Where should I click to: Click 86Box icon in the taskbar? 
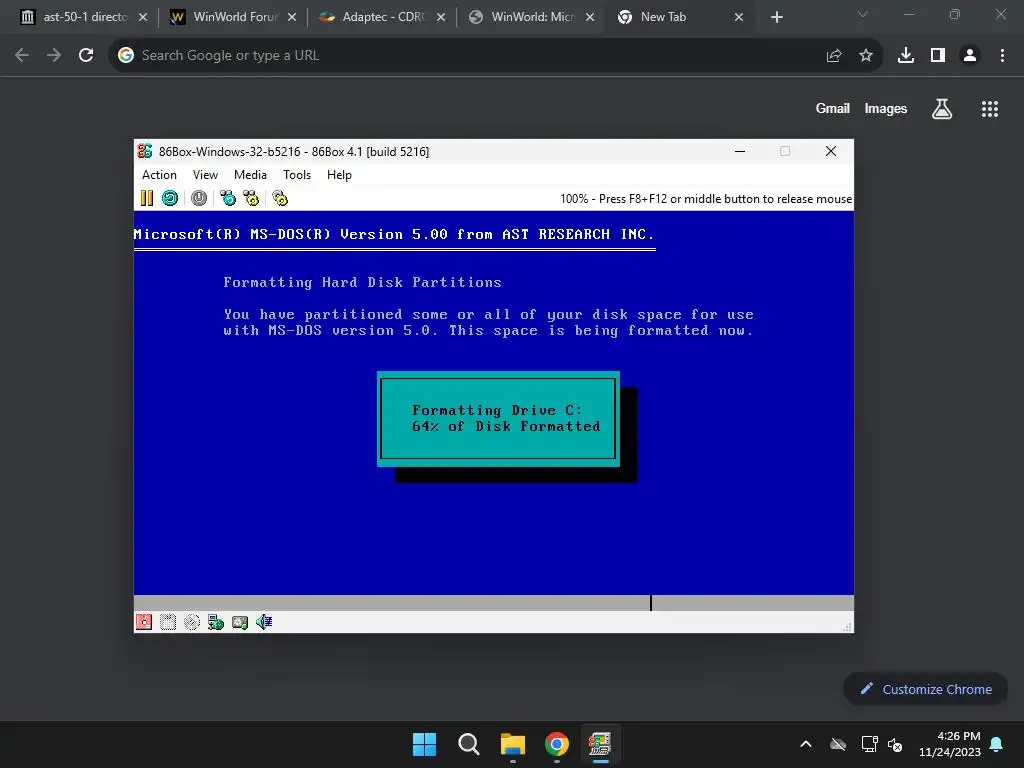[600, 744]
